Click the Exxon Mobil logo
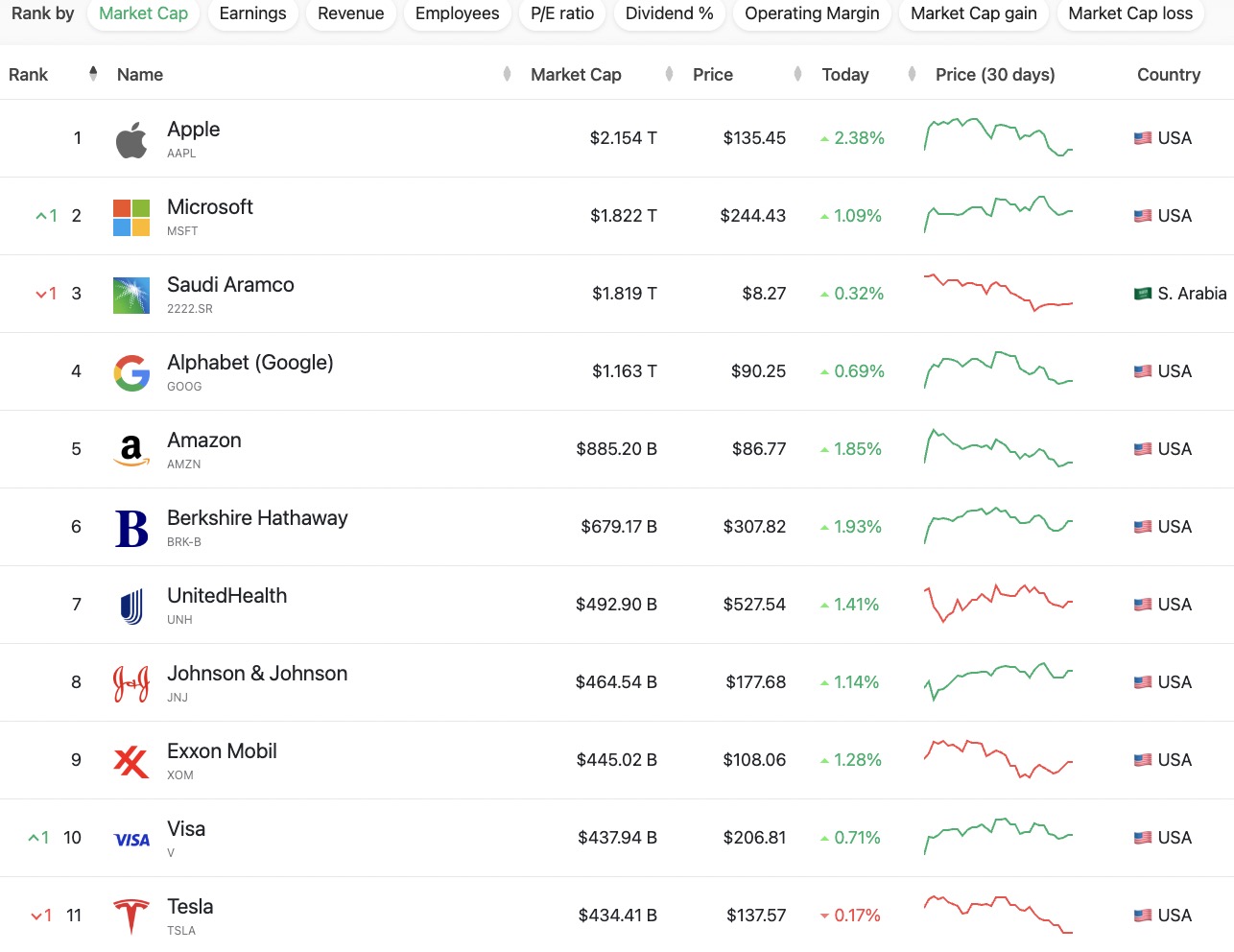Viewport: 1234px width, 952px height. point(131,761)
